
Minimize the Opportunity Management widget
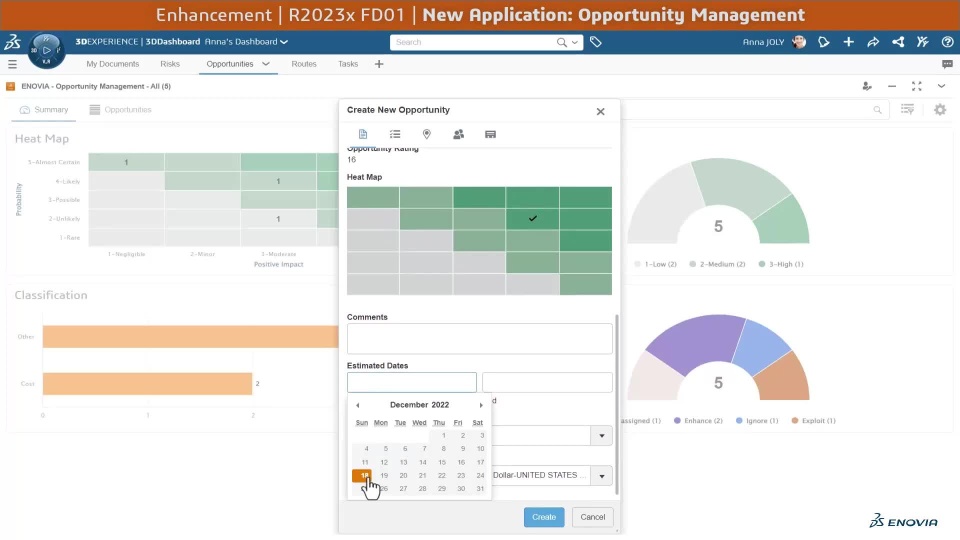coord(892,86)
